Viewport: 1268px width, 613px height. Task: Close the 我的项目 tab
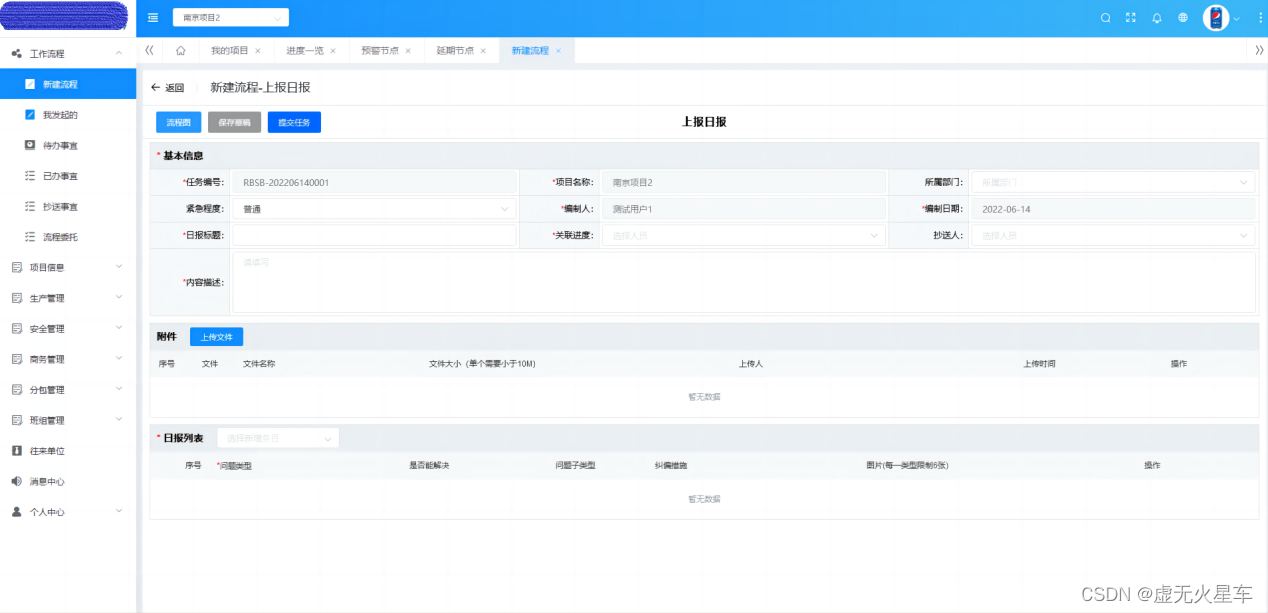[x=258, y=51]
